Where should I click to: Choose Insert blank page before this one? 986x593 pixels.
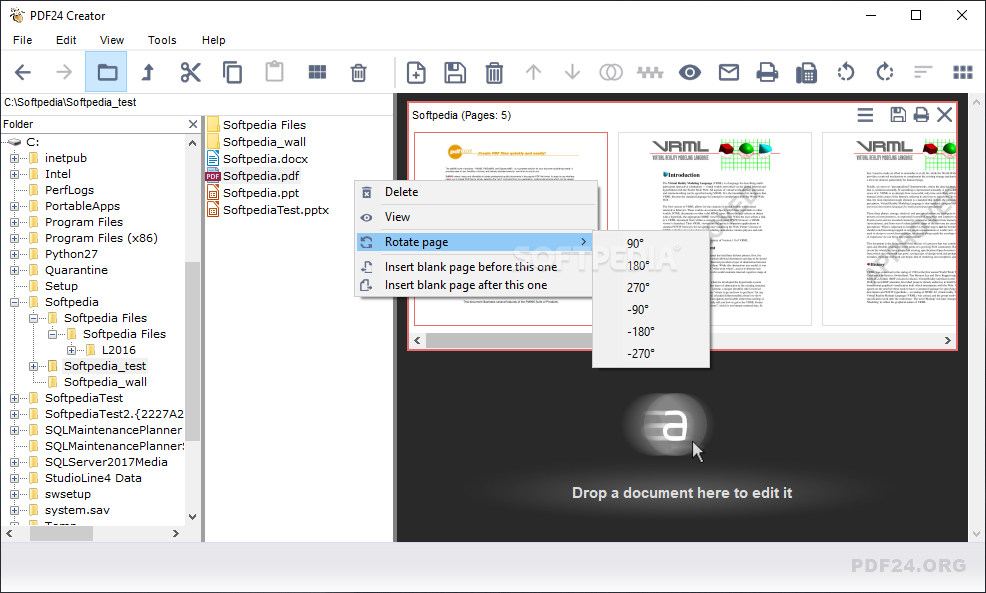click(475, 267)
